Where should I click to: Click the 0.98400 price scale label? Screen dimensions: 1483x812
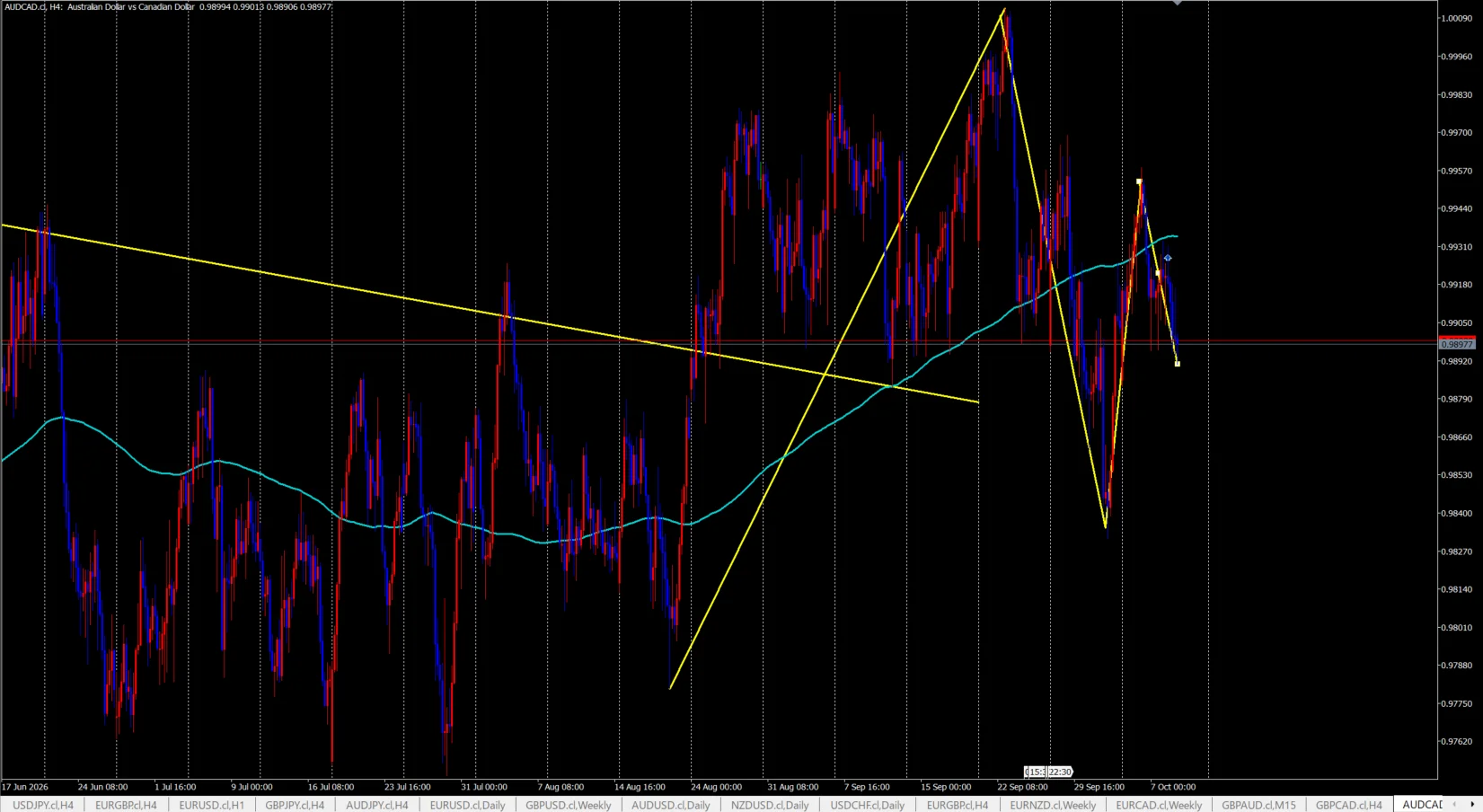tap(1457, 514)
